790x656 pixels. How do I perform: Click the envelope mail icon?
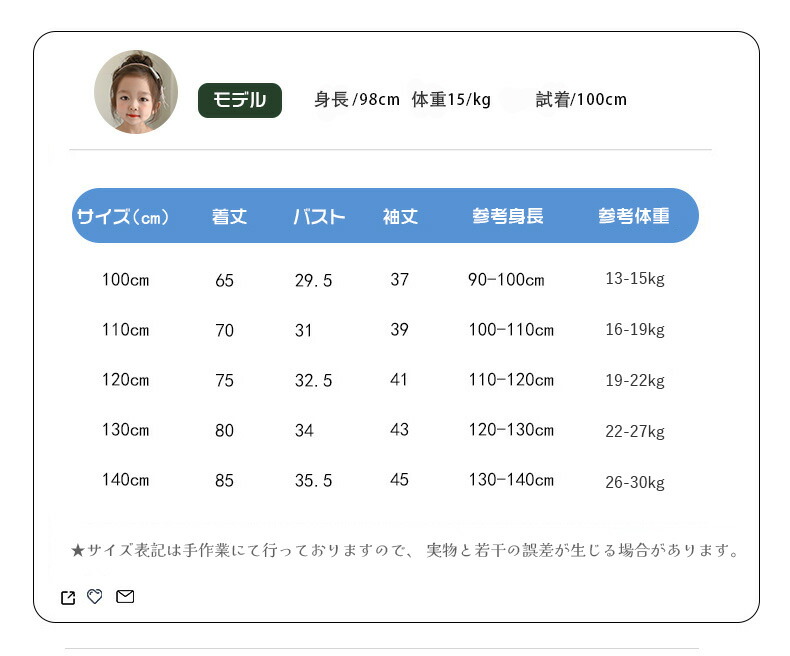pyautogui.click(x=125, y=597)
